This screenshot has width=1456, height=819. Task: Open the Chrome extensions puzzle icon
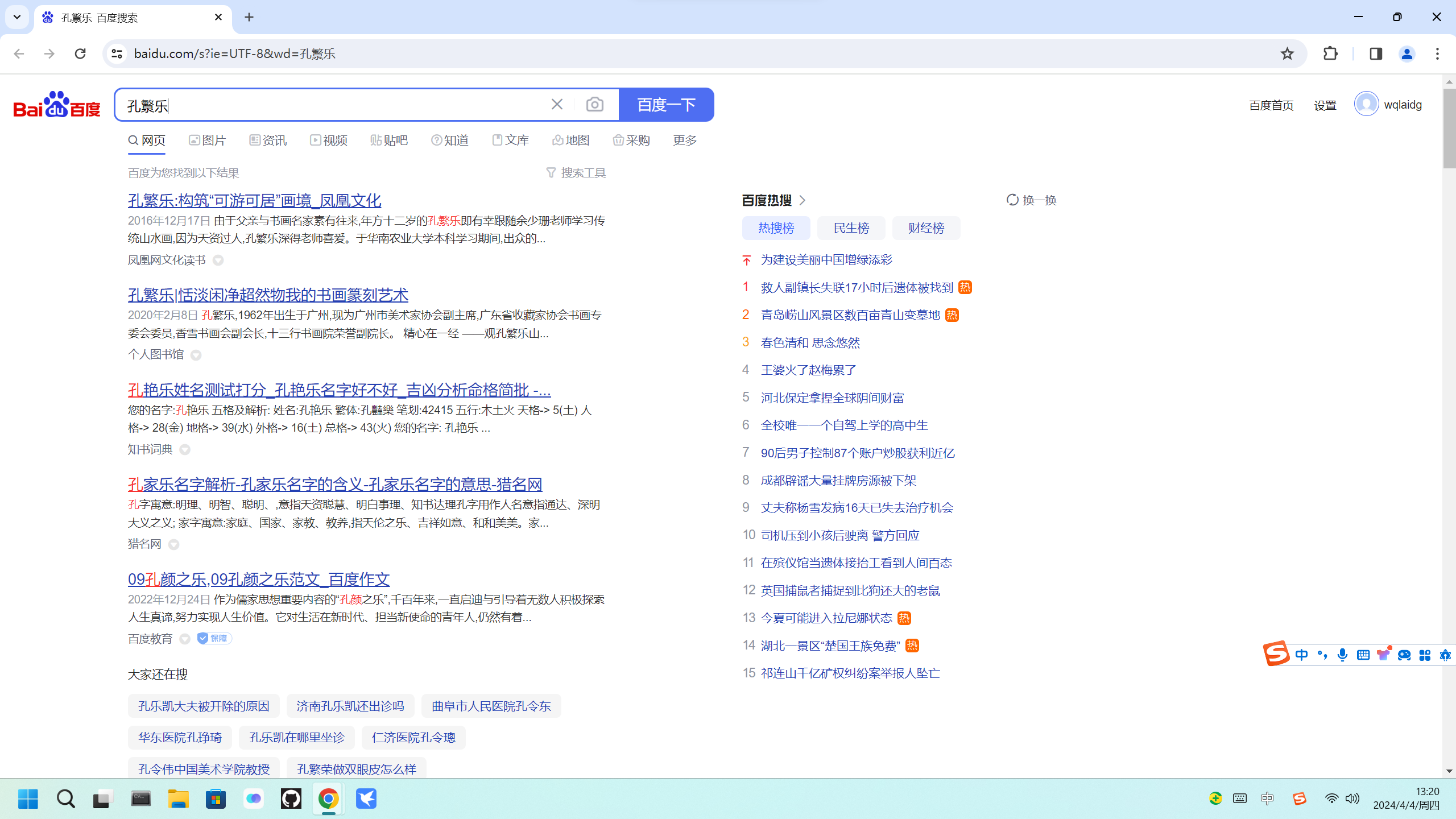click(1330, 53)
